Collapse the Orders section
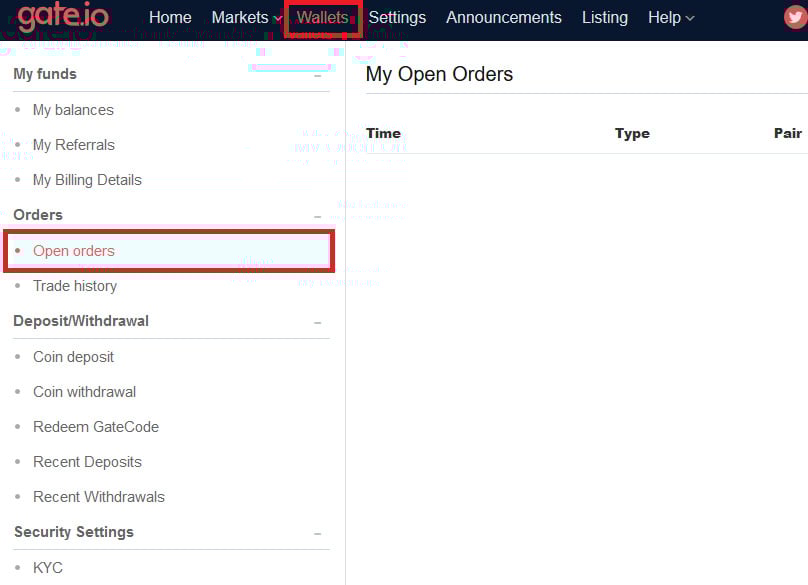808x585 pixels. click(318, 216)
